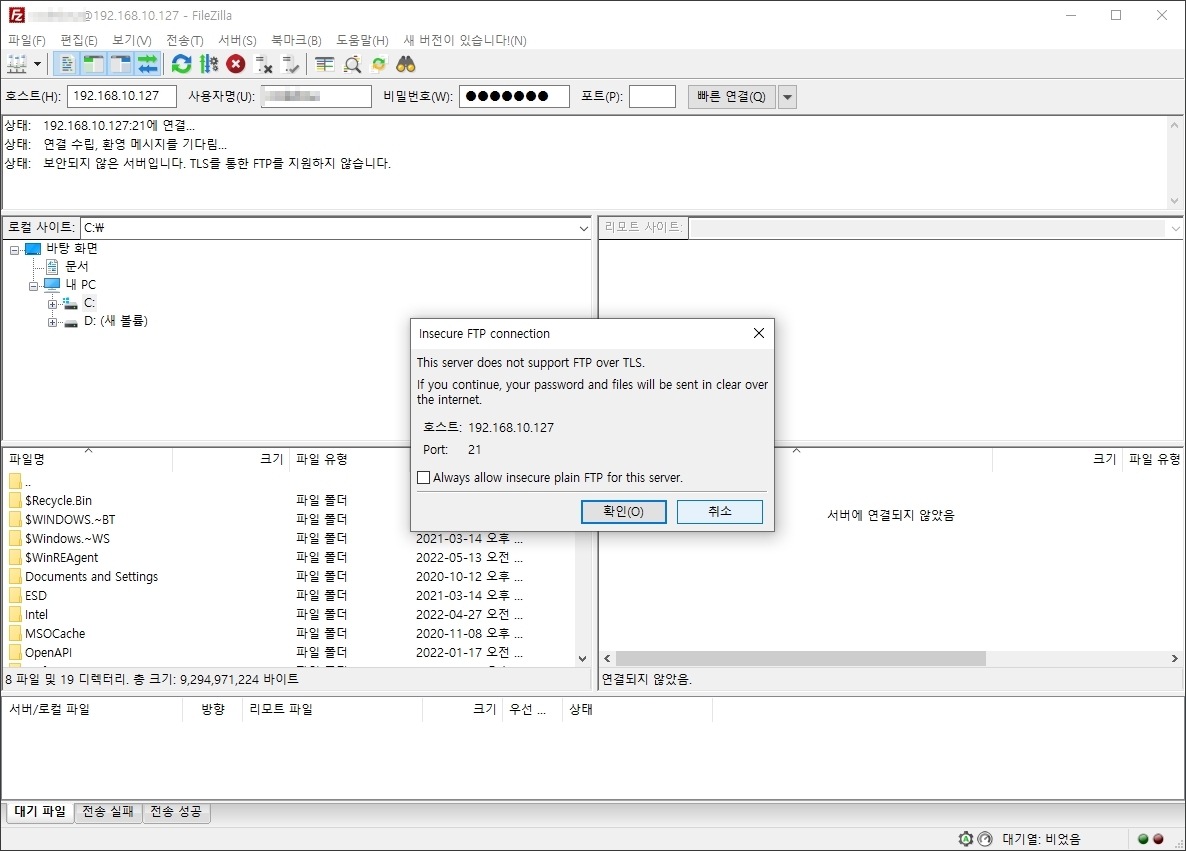The image size is (1186, 851).
Task: Open the Site Manager icon in toolbar
Action: (x=17, y=64)
